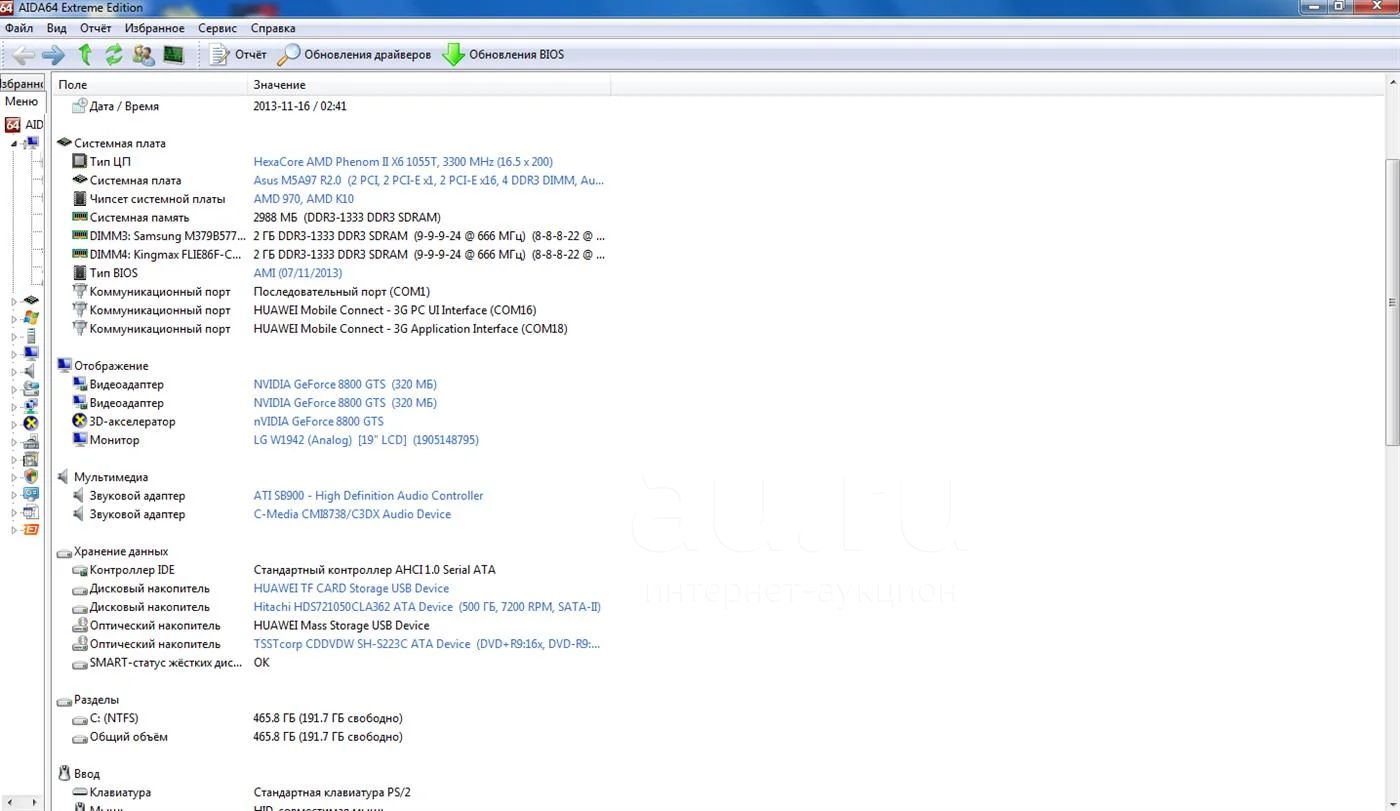Click the green up arrow toolbar icon

84,54
